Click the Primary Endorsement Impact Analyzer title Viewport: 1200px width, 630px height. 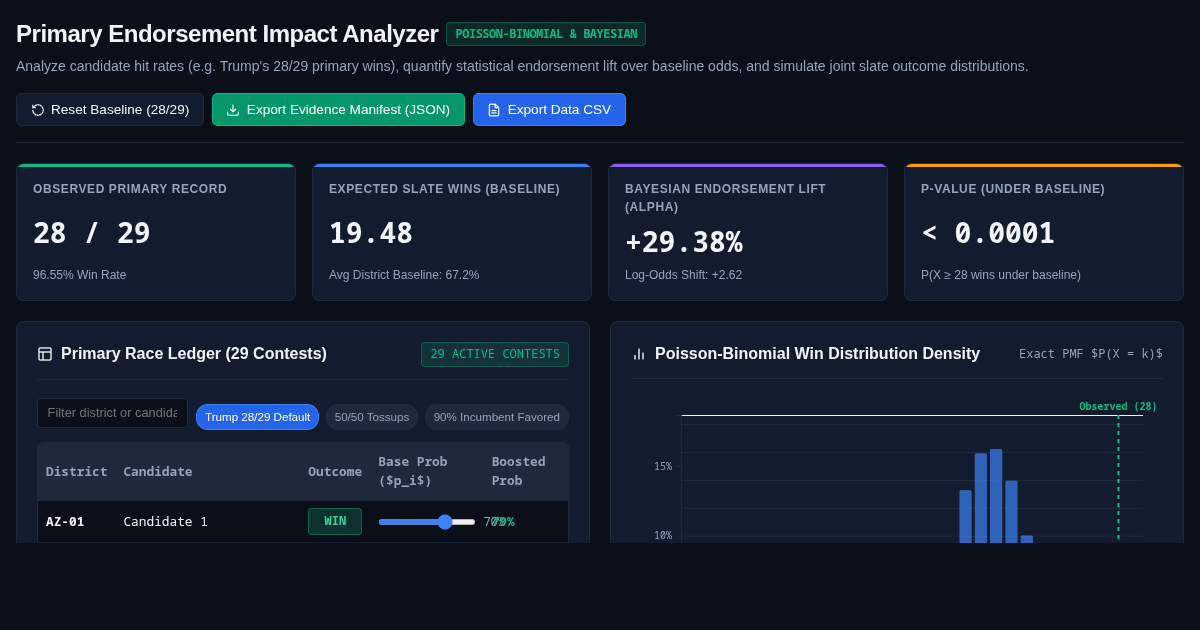[x=227, y=34]
